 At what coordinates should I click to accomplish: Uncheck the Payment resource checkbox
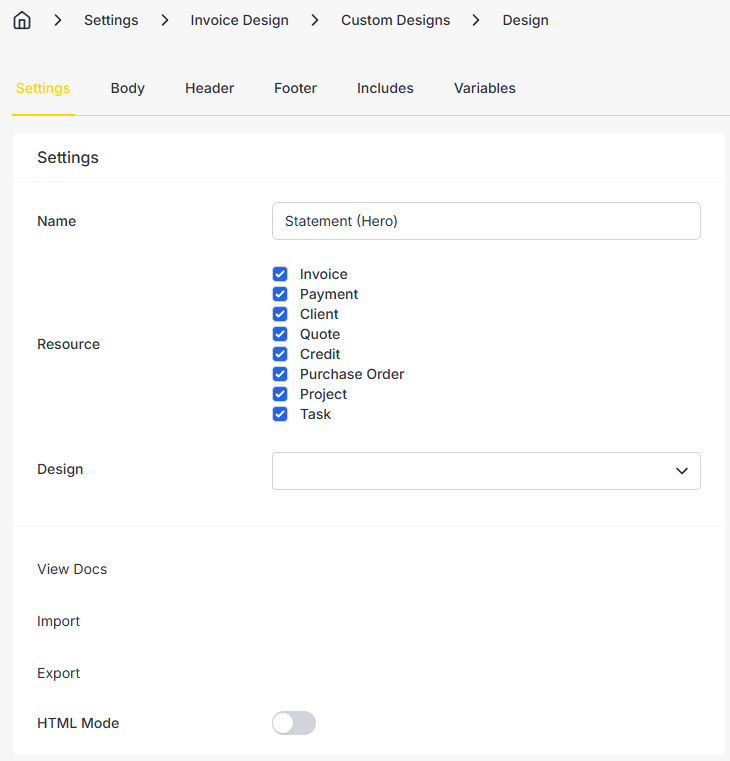click(x=280, y=294)
